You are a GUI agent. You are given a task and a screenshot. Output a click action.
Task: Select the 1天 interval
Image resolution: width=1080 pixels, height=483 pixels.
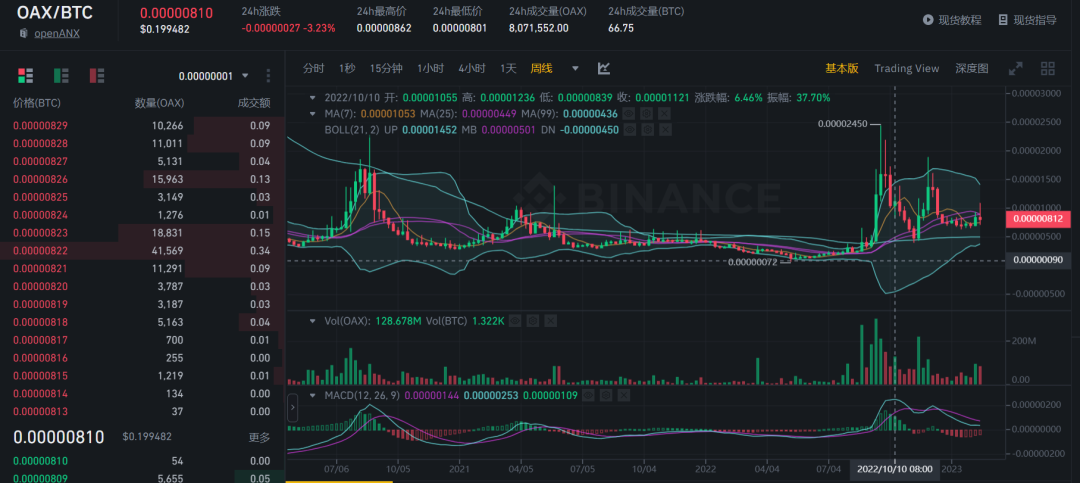coord(508,68)
